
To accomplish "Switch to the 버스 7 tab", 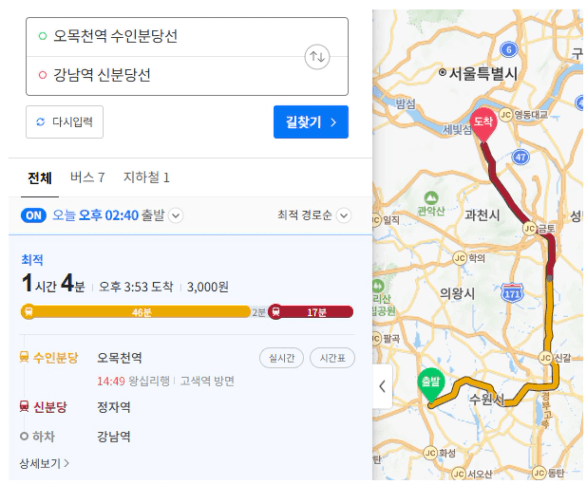I will (88, 177).
